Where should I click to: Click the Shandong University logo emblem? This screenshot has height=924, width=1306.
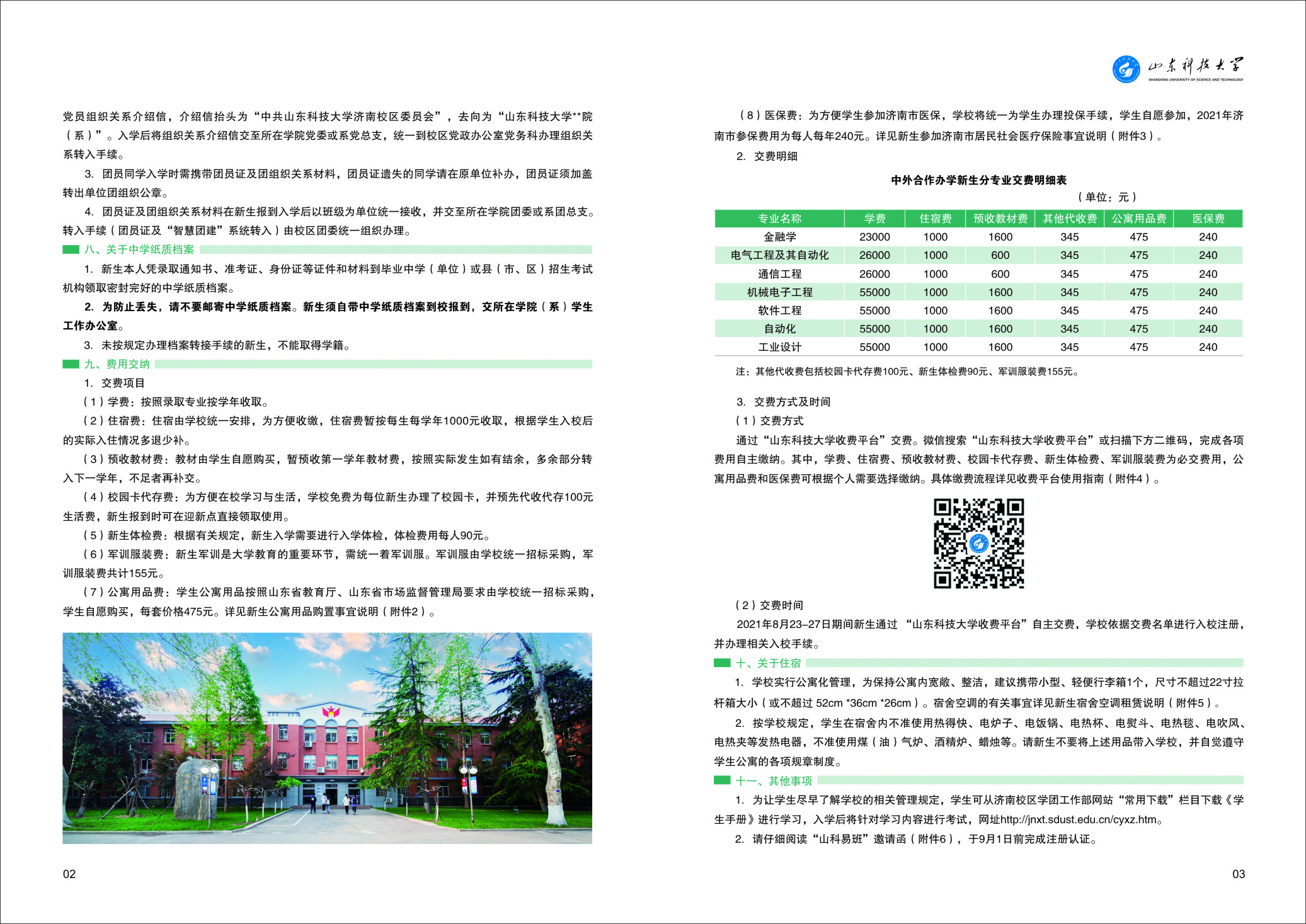click(1126, 69)
